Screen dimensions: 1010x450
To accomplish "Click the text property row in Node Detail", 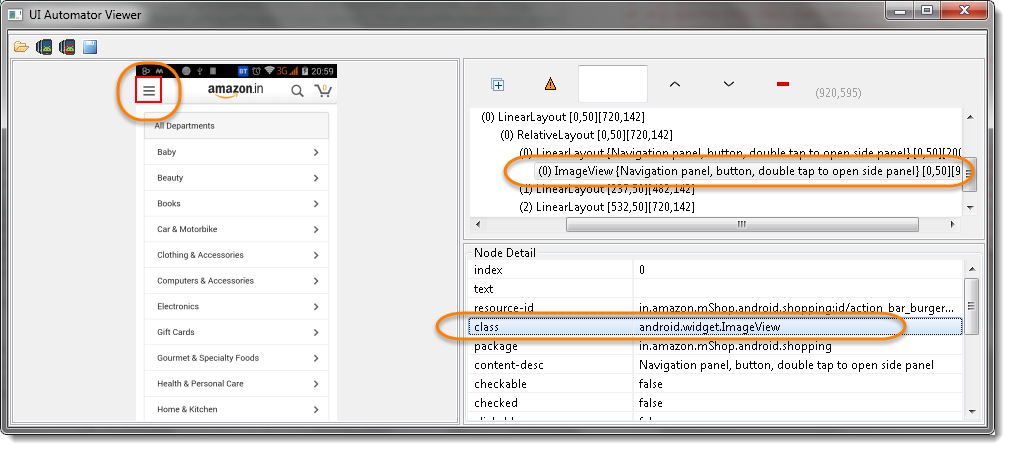I will tap(715, 288).
